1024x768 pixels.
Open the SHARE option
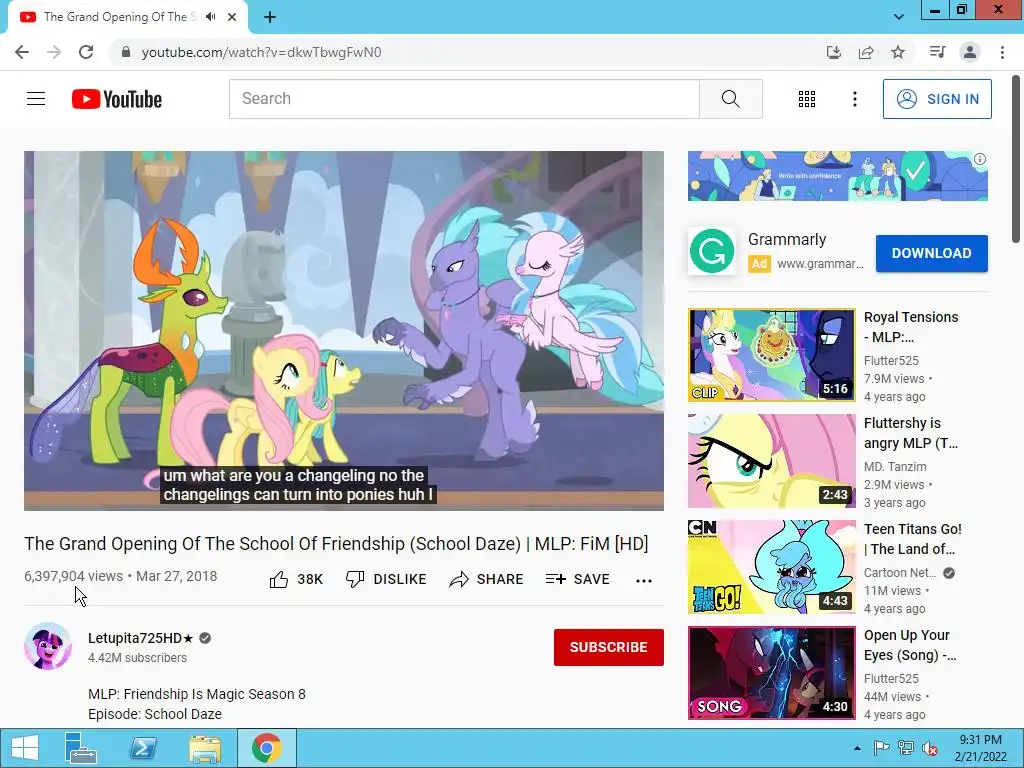click(486, 579)
